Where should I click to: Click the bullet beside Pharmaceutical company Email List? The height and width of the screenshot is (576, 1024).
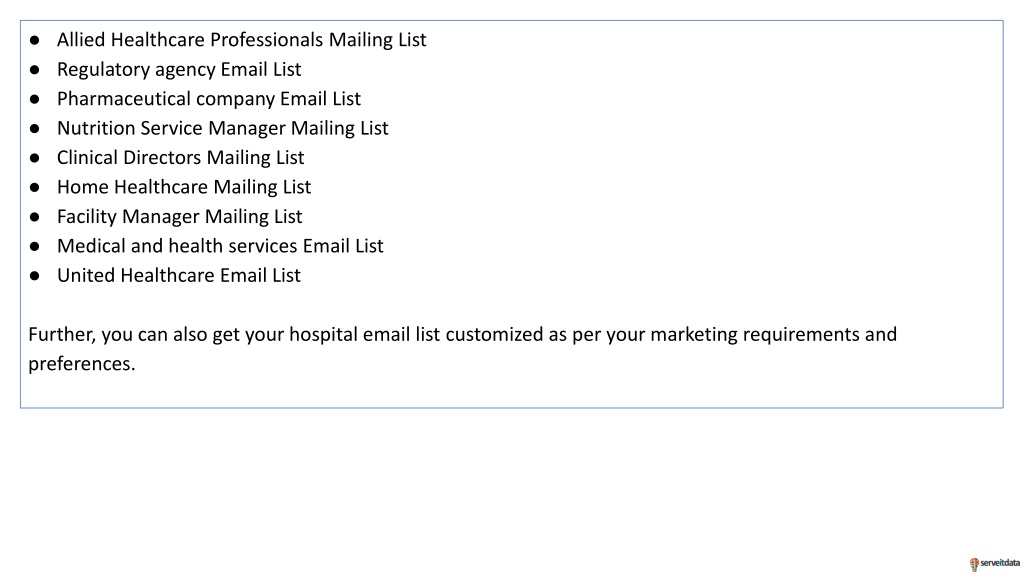pos(35,99)
